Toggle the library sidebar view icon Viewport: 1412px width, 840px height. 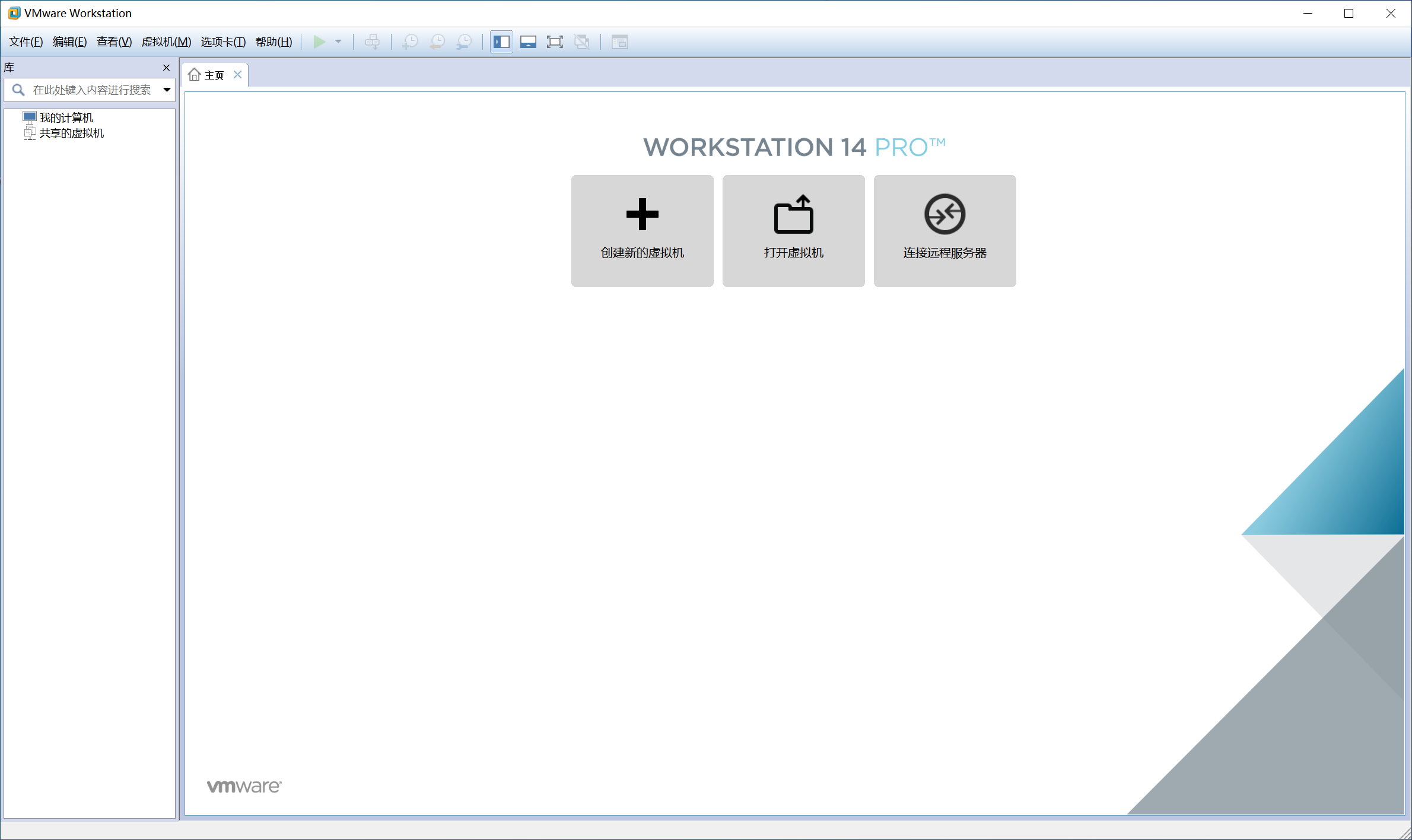click(501, 42)
